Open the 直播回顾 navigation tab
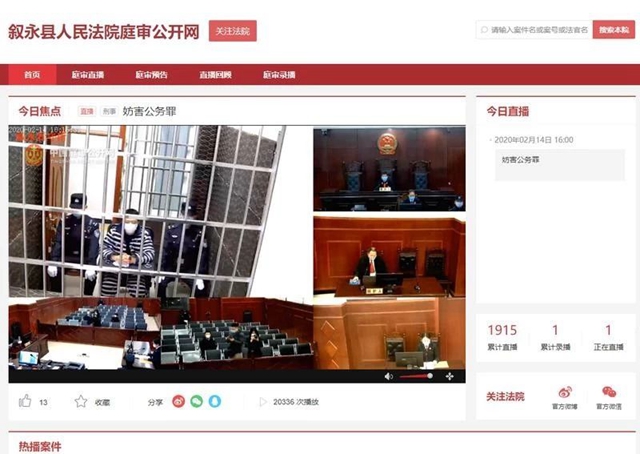 point(216,75)
